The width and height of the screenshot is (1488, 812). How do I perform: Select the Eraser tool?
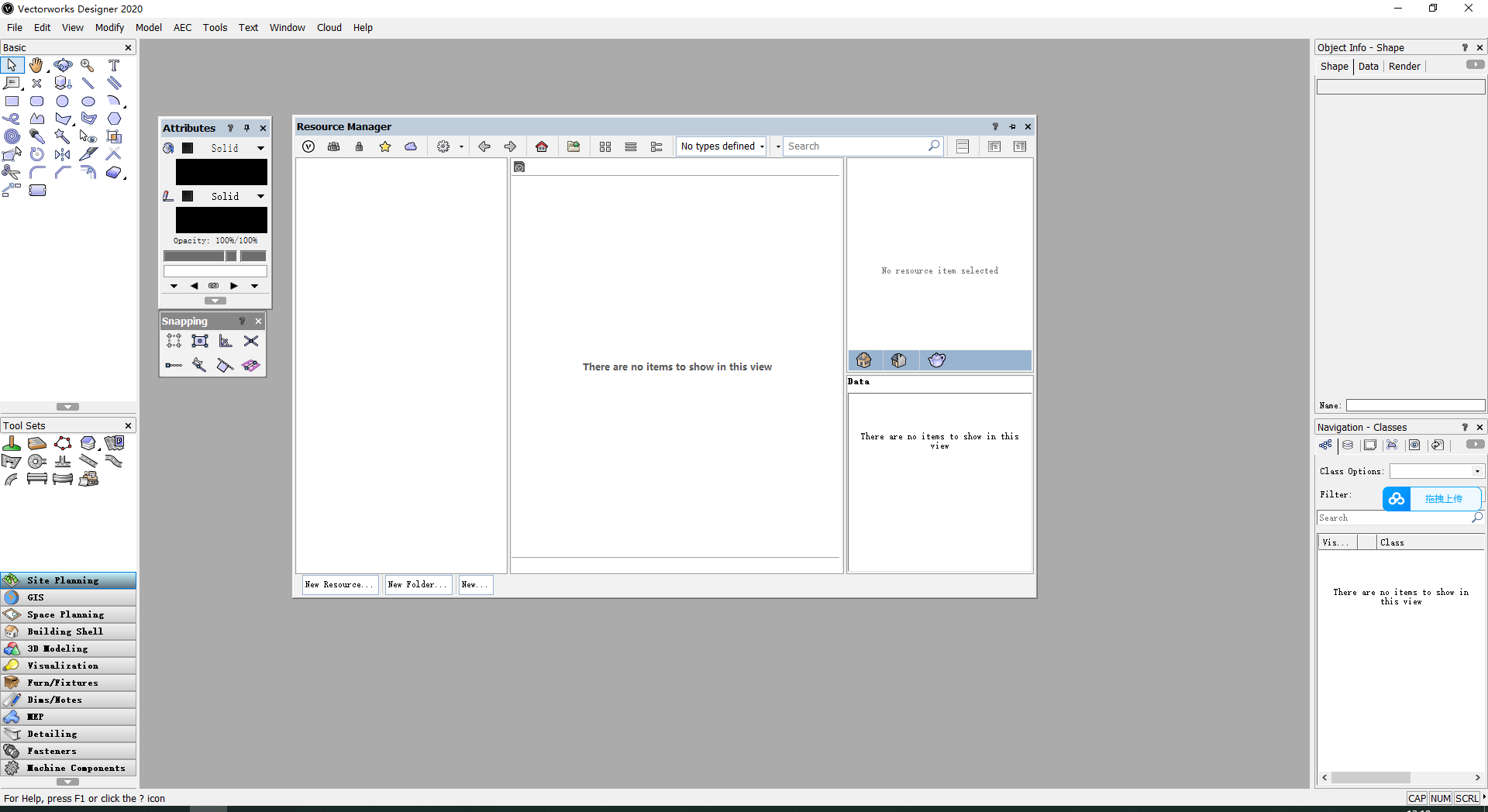(114, 172)
